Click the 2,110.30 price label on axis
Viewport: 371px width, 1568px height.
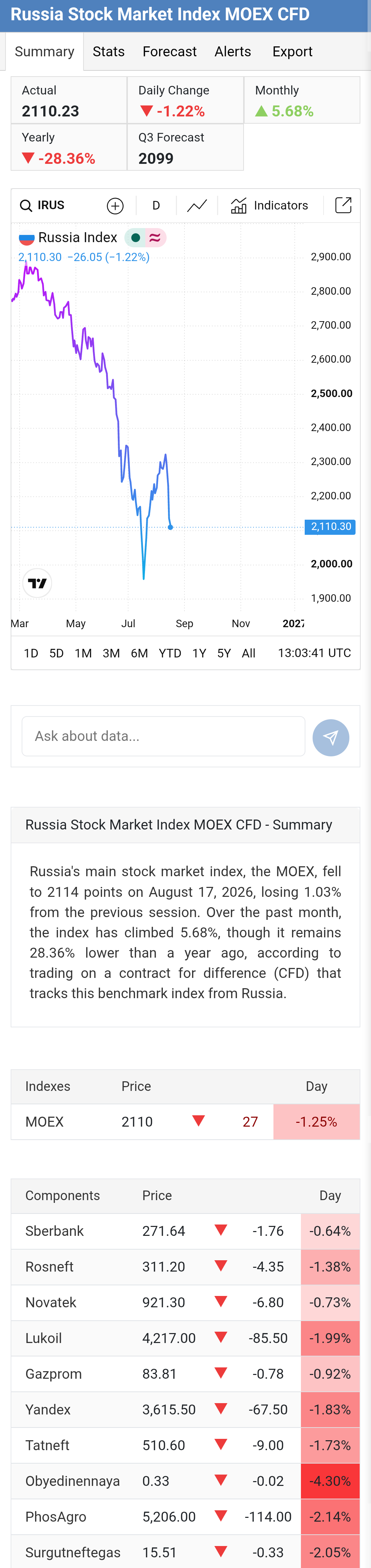click(x=330, y=527)
